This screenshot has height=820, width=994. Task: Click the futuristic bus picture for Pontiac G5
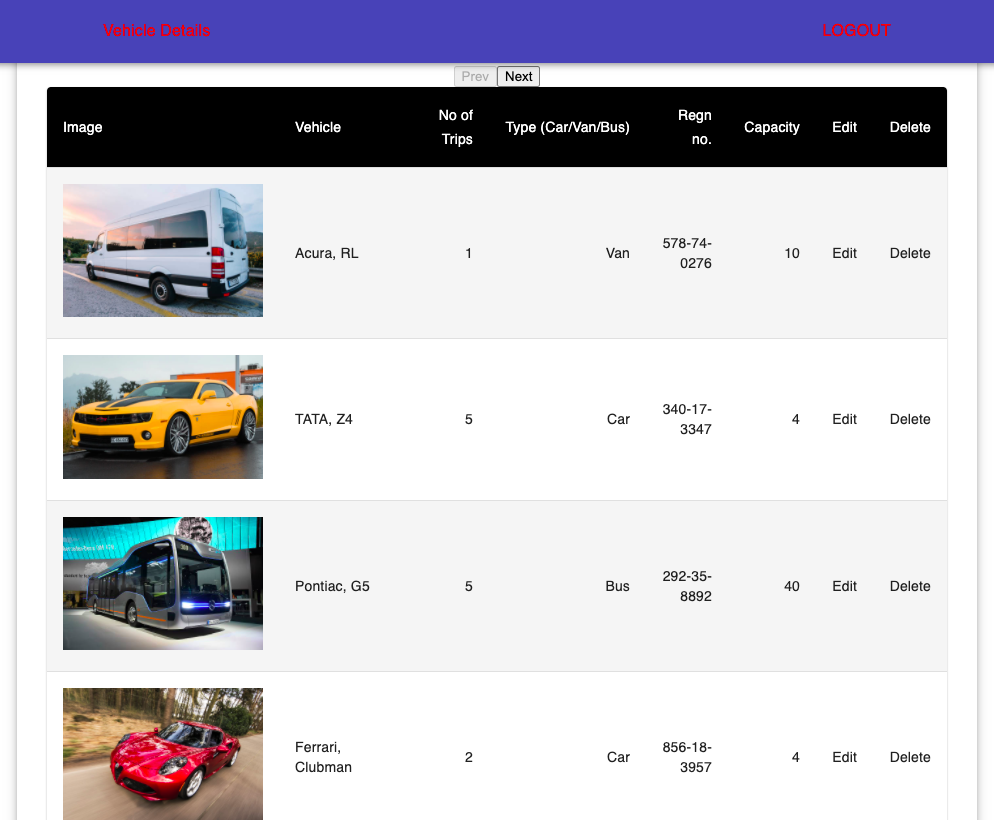click(162, 583)
